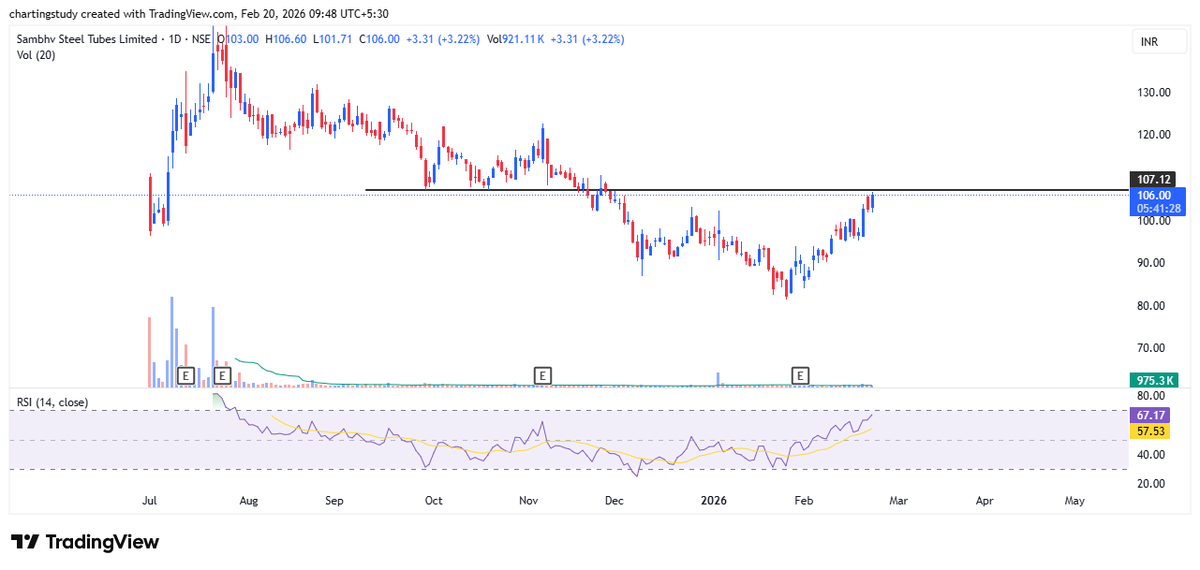The image size is (1200, 570).
Task: Click the Sambhv Steel Tubes Limited symbol title
Action: (x=87, y=39)
